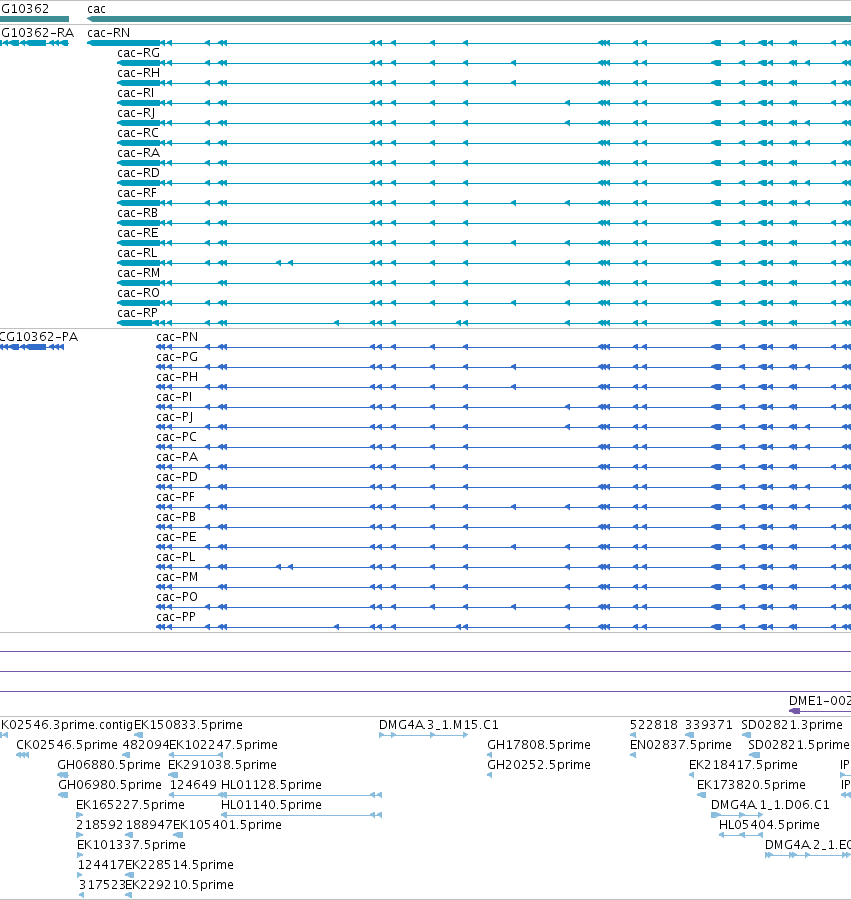The width and height of the screenshot is (851, 900).
Task: Pick the cac-PL protein
Action: (176, 557)
